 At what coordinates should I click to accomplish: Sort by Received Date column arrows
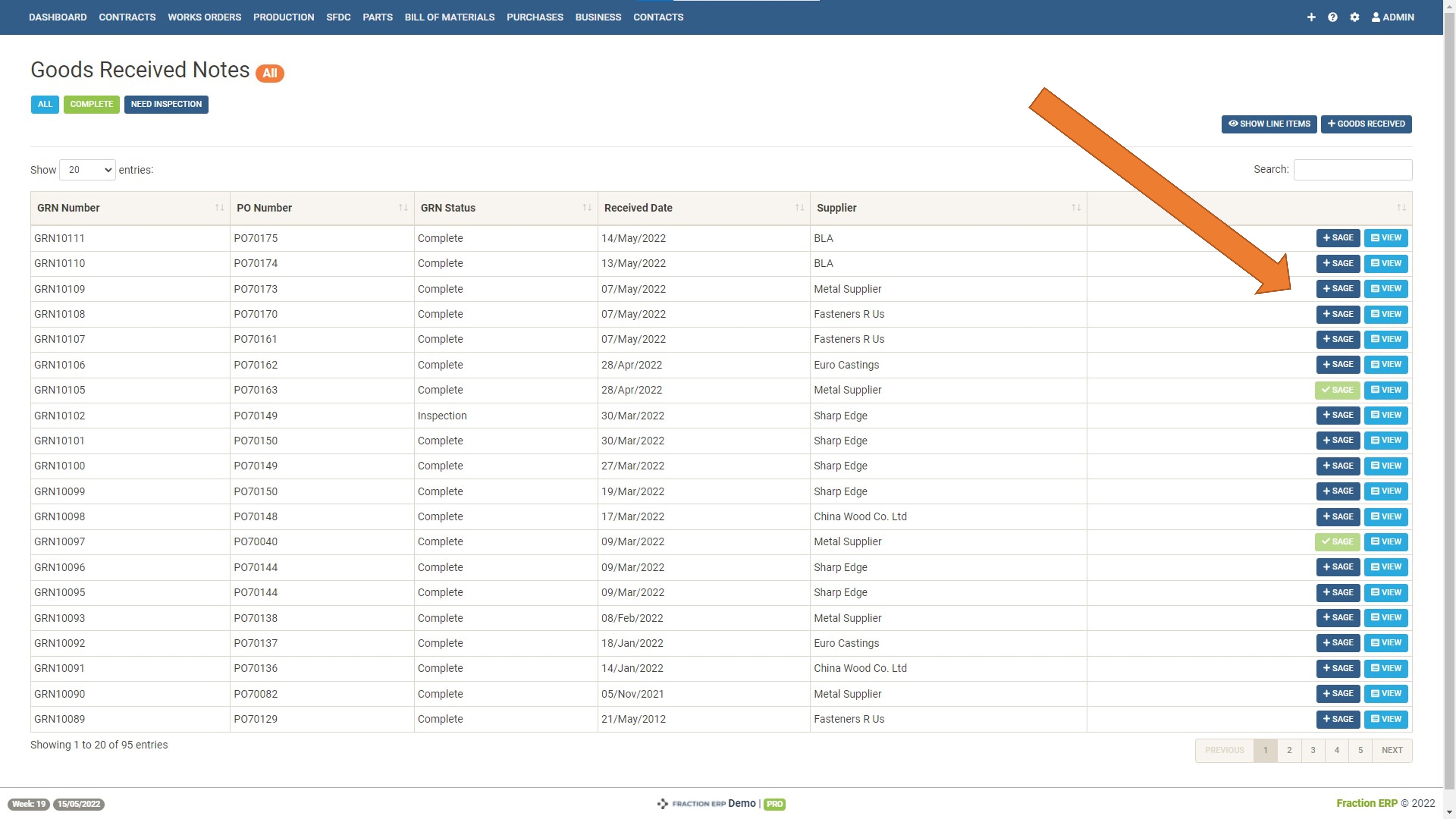point(799,207)
